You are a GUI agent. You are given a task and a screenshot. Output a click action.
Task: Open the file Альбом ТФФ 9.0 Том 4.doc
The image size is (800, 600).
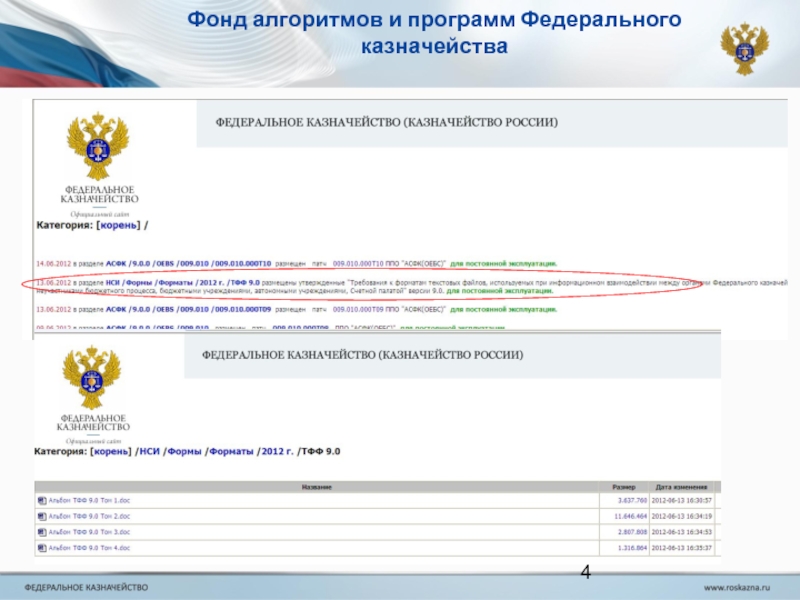tap(89, 548)
